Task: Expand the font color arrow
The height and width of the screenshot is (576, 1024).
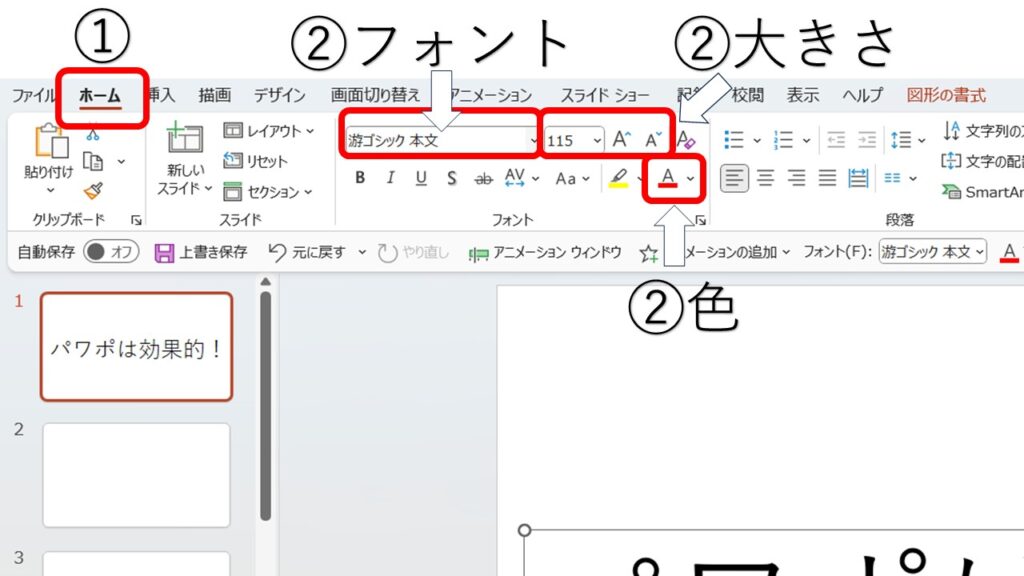Action: 690,178
